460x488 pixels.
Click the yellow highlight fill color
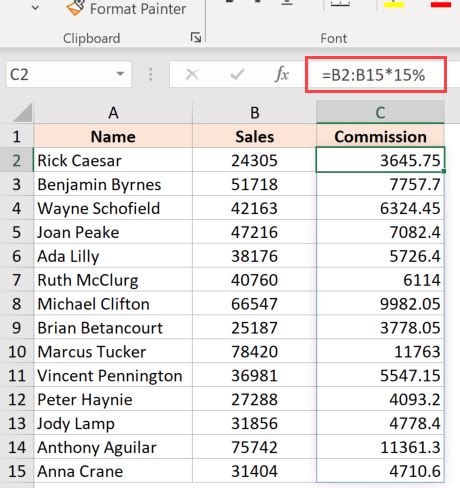394,4
